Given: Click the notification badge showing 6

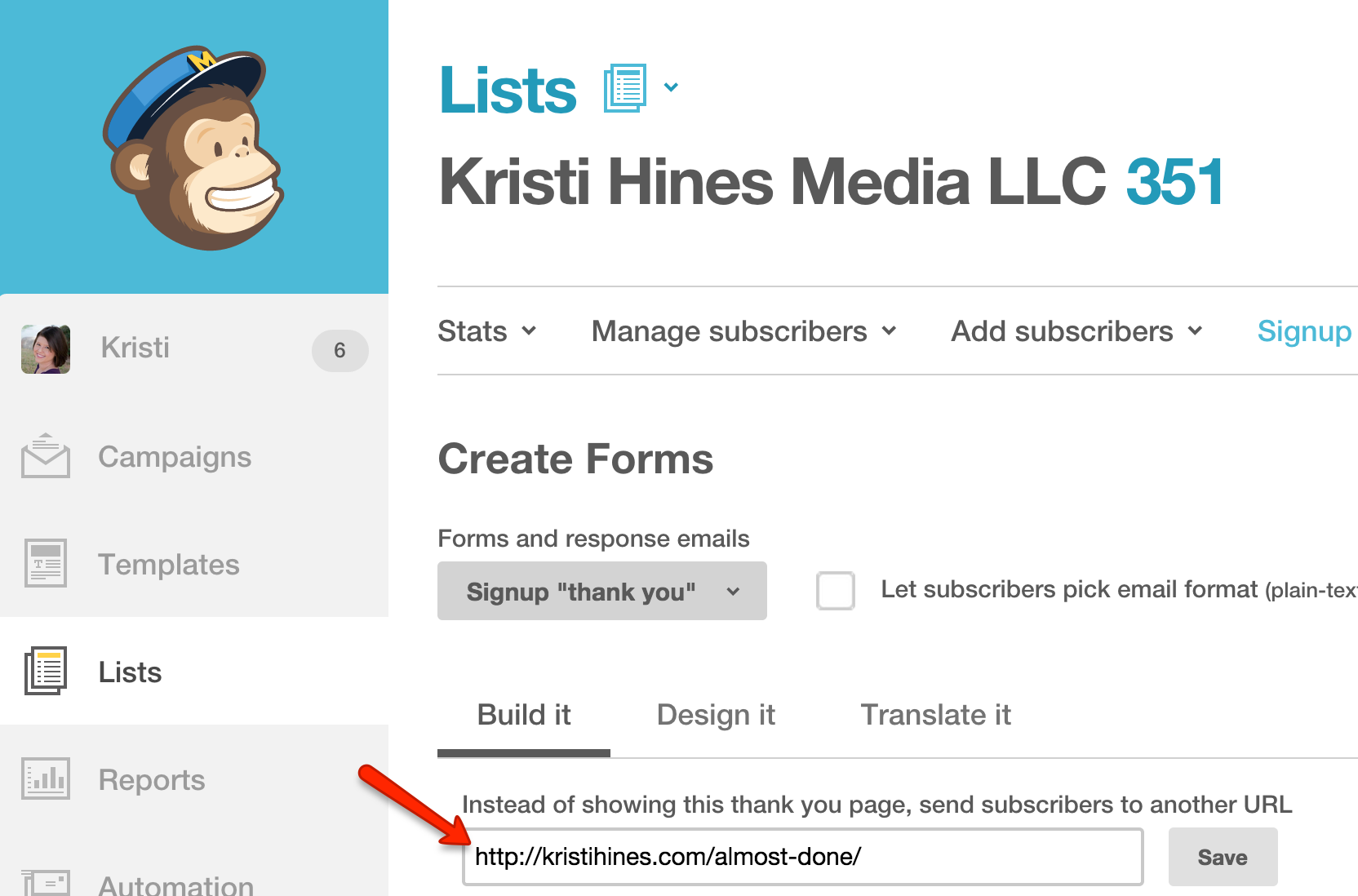Looking at the screenshot, I should (339, 350).
